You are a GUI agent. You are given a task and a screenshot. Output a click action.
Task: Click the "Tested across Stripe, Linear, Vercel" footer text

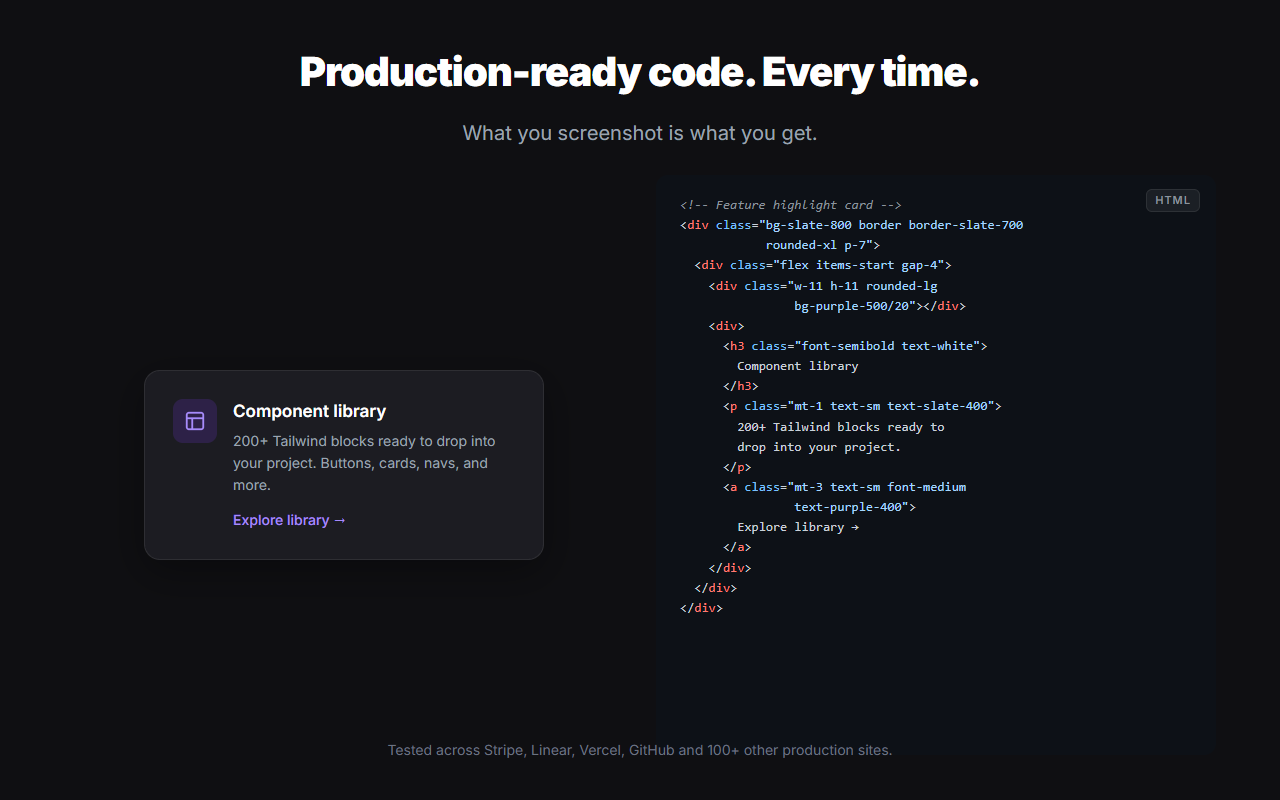(x=640, y=750)
